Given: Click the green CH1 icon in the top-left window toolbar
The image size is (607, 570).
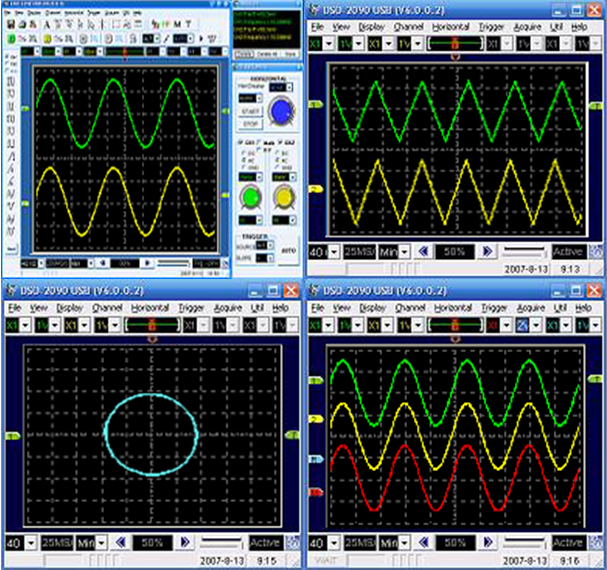Looking at the screenshot, I should click(11, 39).
